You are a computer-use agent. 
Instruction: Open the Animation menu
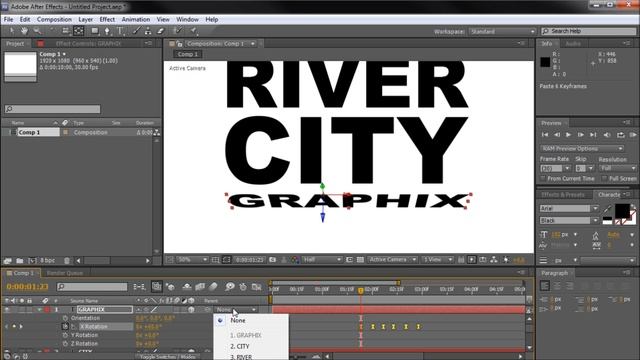pos(136,19)
